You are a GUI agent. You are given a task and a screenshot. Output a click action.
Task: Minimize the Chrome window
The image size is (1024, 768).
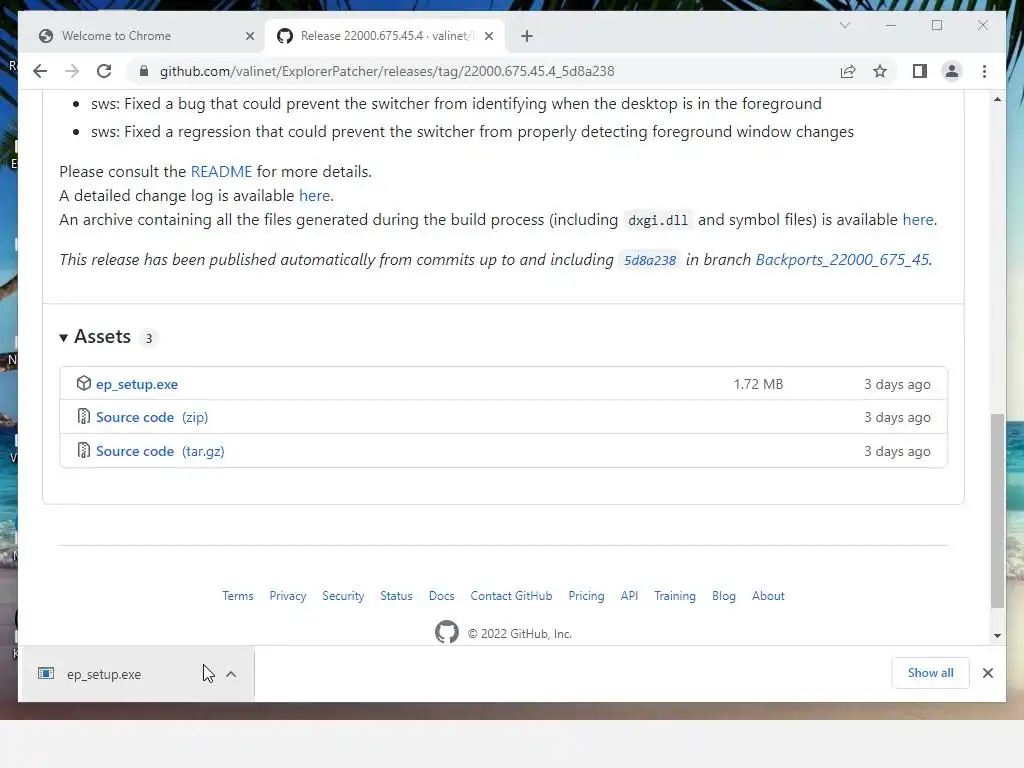coord(891,25)
